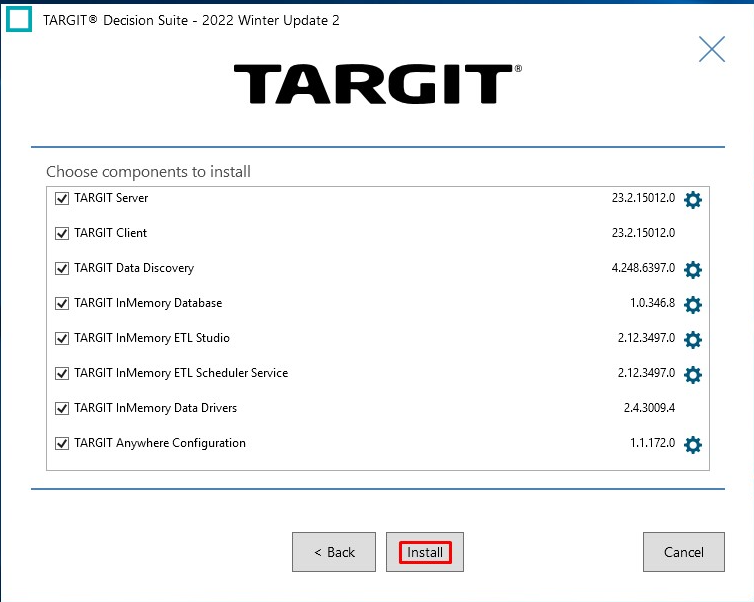Select the TARGIT Anywhere Configuration label
754x602 pixels.
coord(160,443)
